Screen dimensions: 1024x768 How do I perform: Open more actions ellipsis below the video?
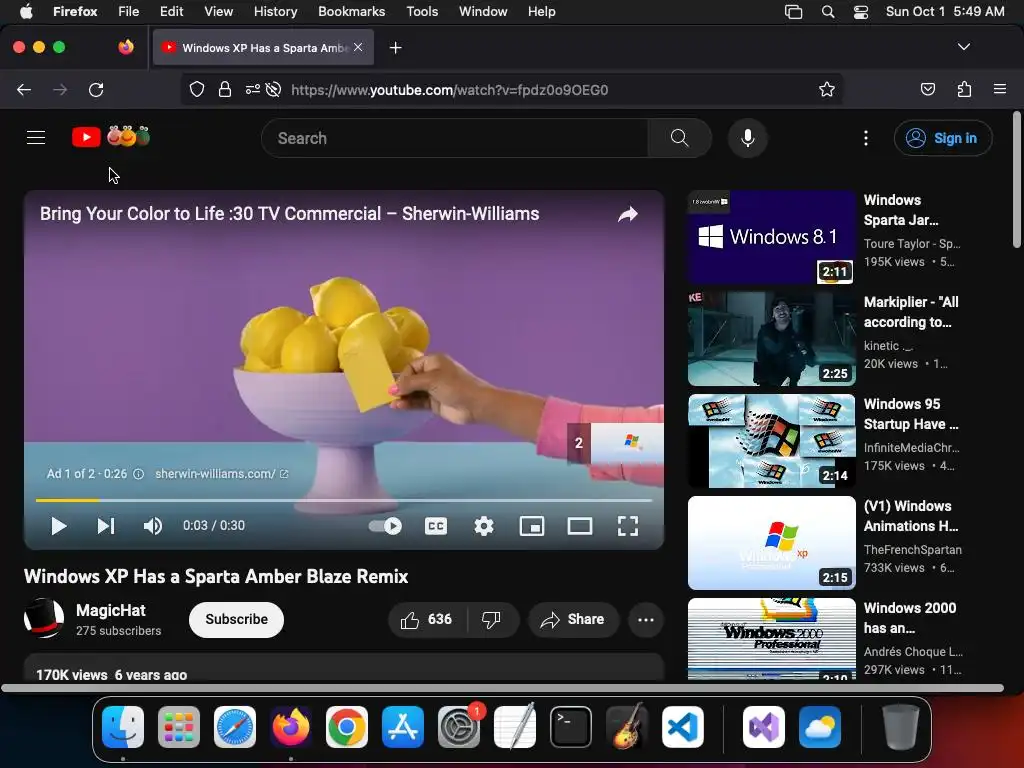pyautogui.click(x=646, y=620)
